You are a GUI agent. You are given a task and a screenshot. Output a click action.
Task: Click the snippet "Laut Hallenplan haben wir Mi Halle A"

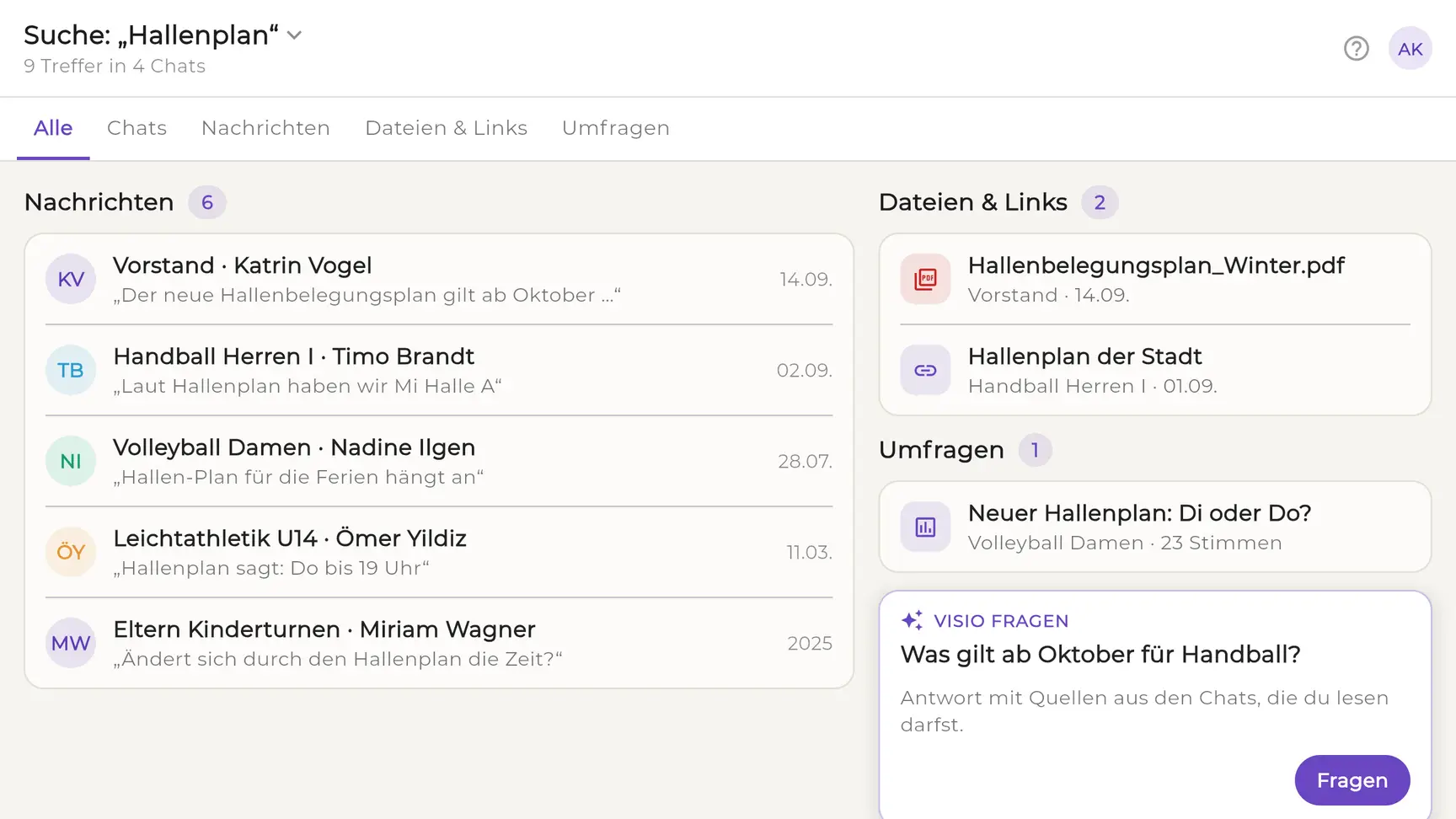308,386
